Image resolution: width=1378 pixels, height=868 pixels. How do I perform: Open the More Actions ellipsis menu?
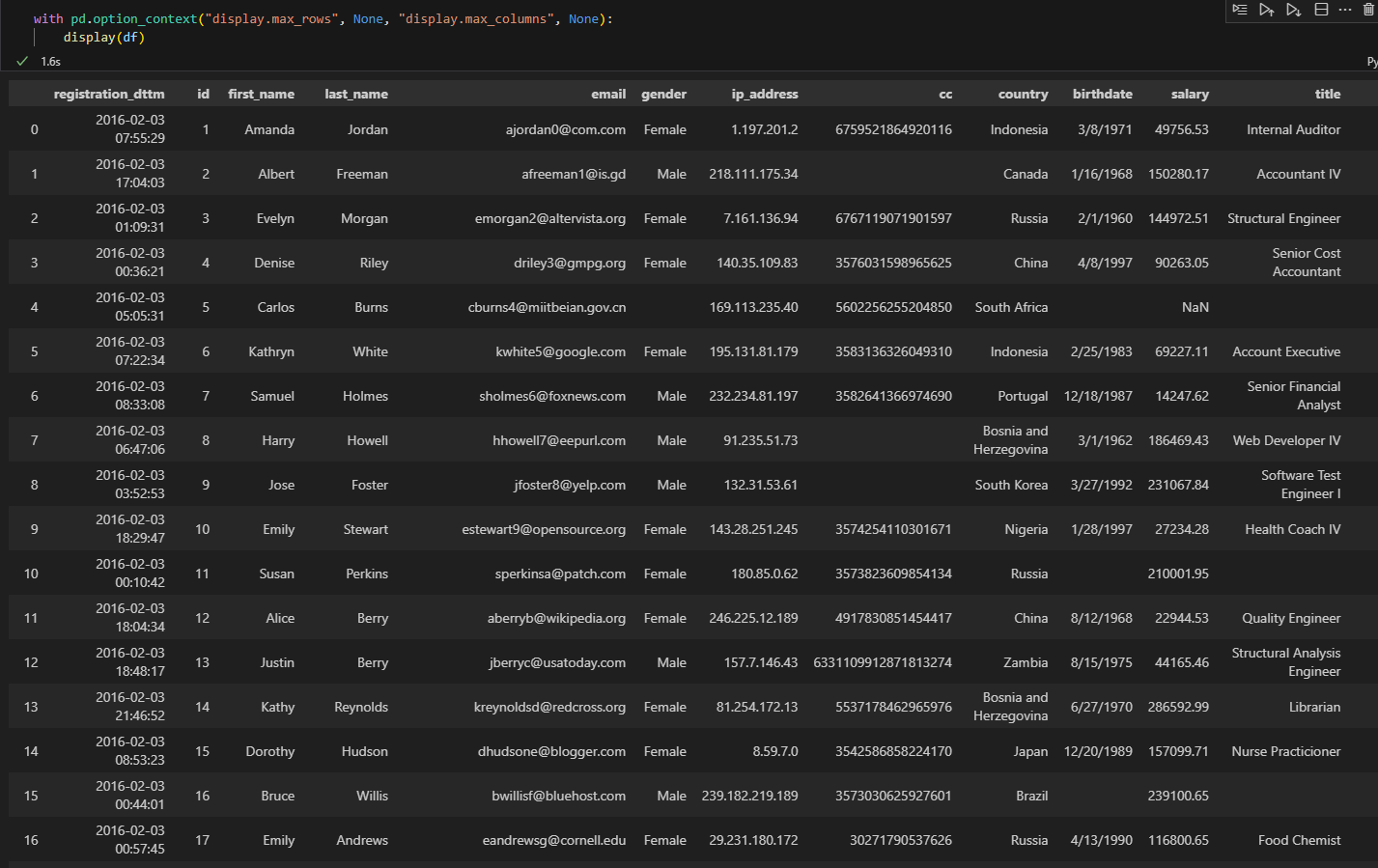click(1345, 10)
